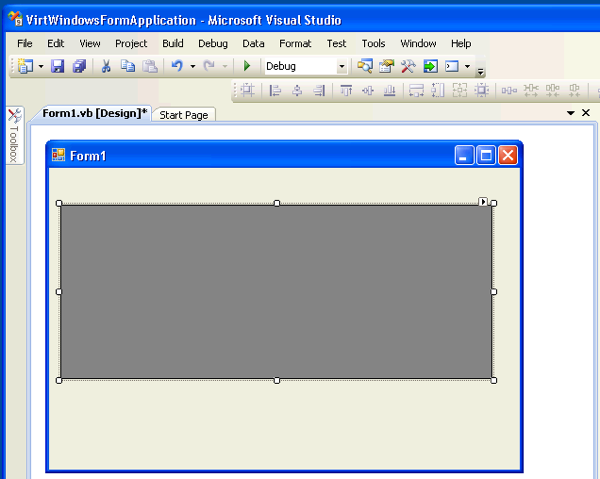Start debugging with the green play icon

247,66
